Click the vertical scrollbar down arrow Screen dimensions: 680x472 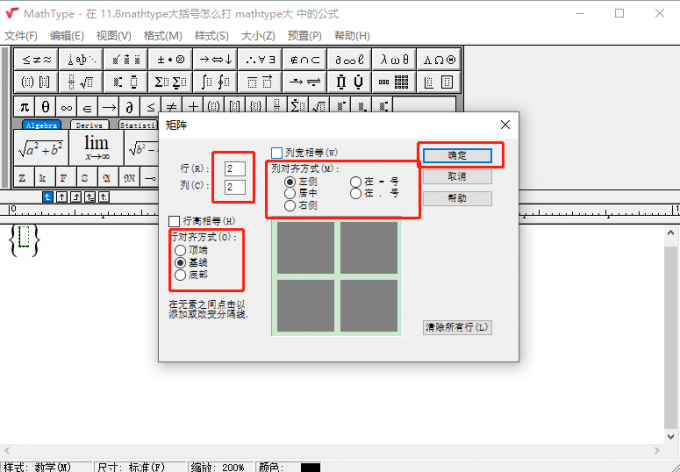(670, 436)
